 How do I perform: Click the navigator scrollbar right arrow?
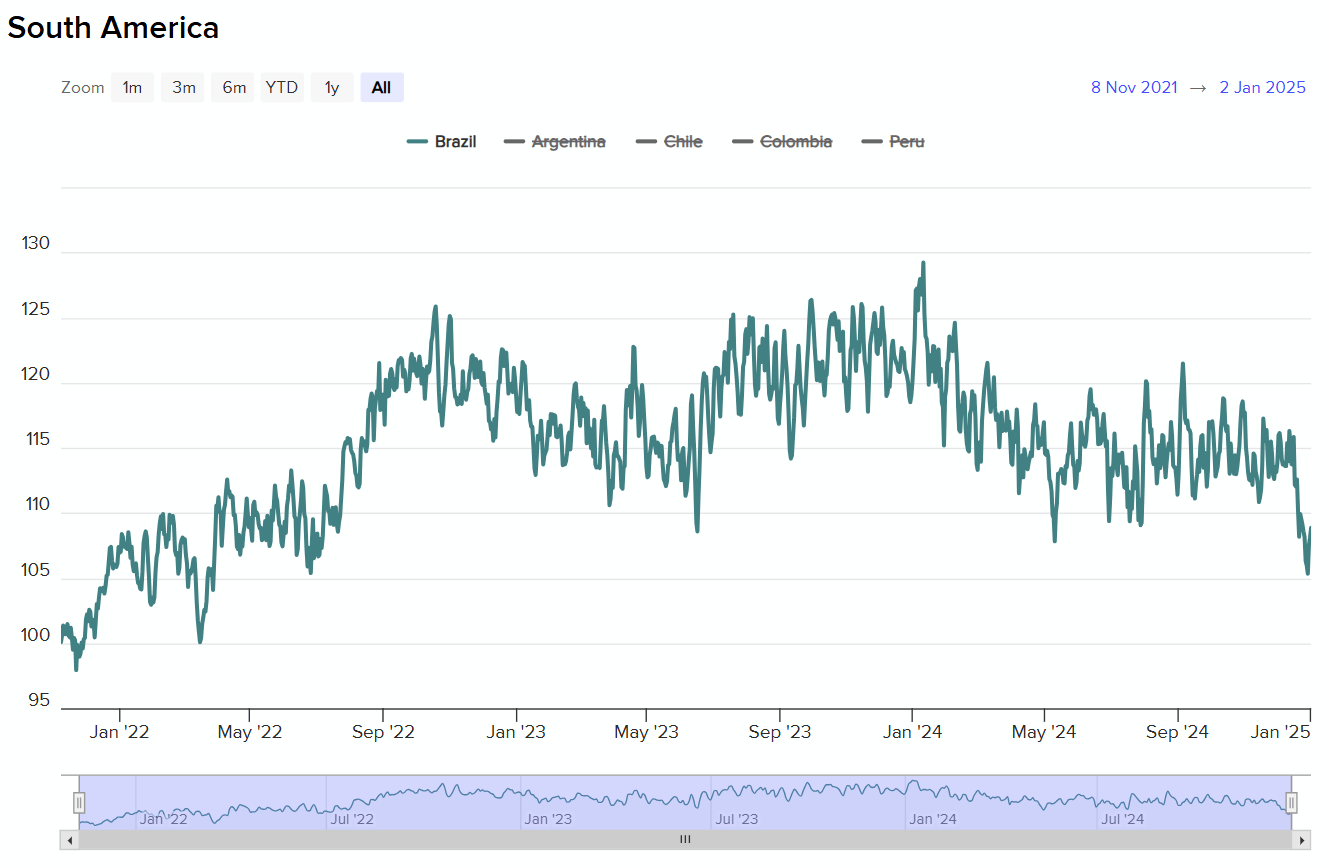[1301, 840]
